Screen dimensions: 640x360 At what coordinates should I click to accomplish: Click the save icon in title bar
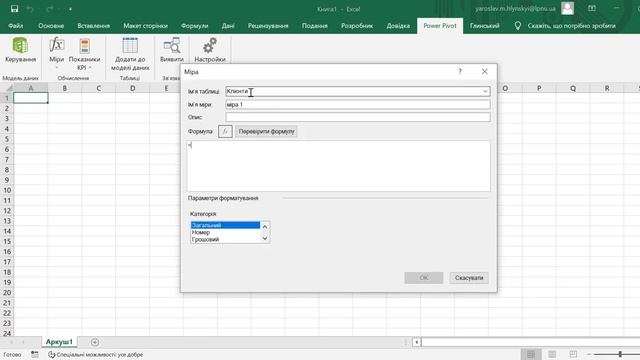coord(14,9)
